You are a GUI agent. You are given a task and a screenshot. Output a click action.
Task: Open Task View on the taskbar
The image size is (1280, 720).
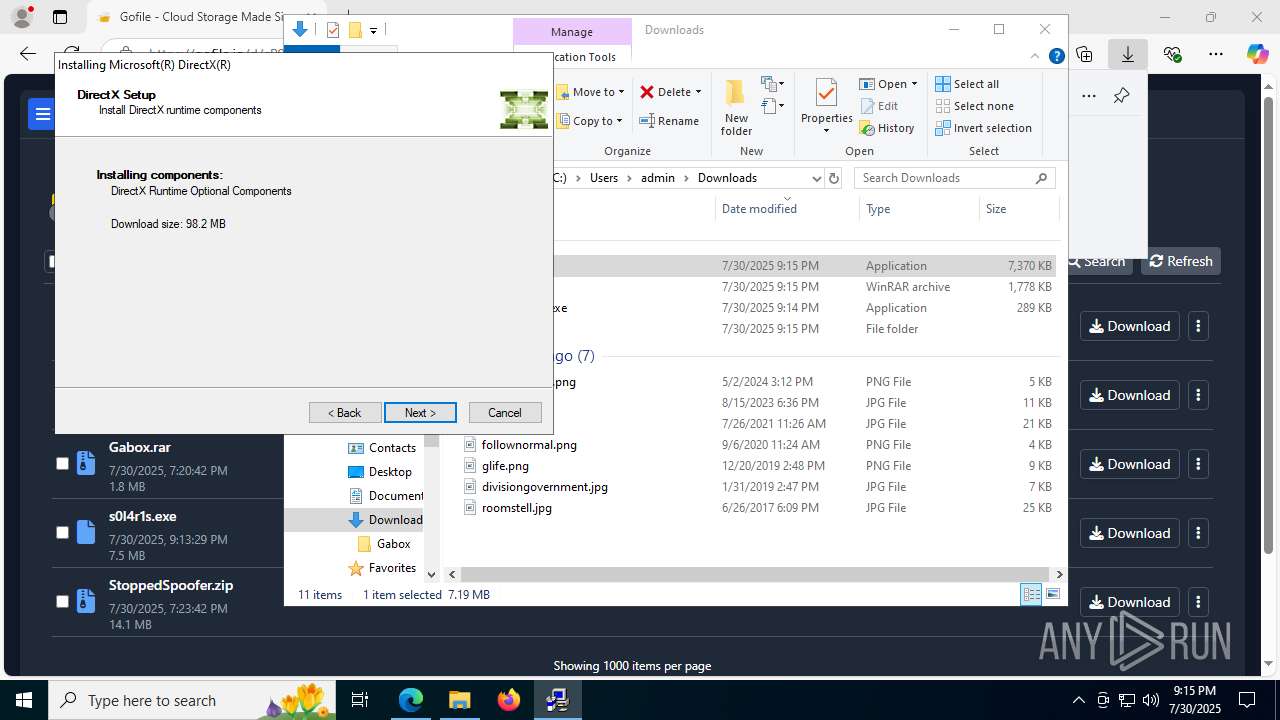click(x=361, y=700)
